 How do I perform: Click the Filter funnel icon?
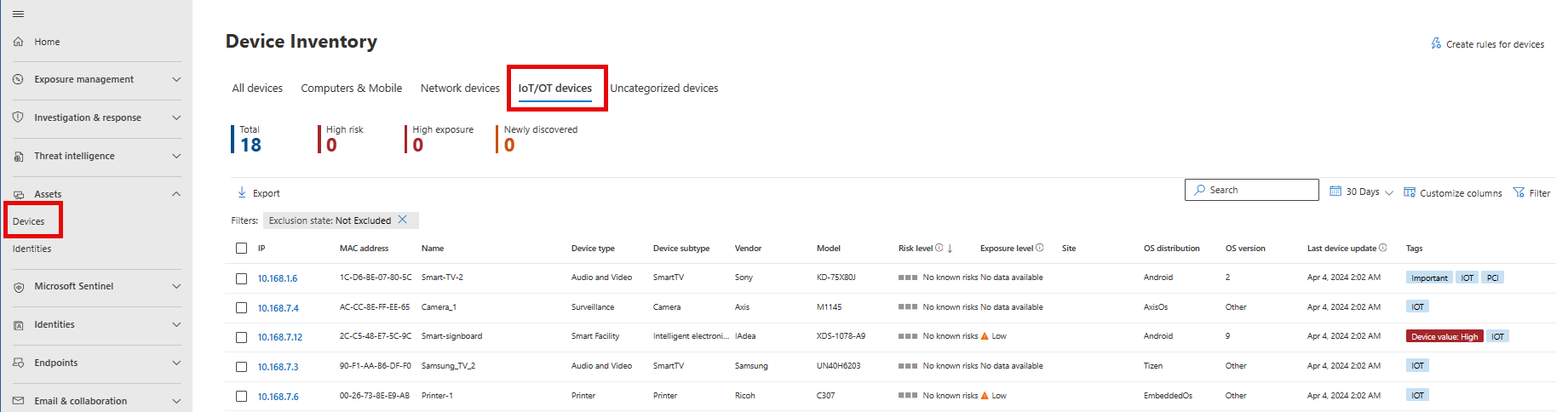point(1519,192)
